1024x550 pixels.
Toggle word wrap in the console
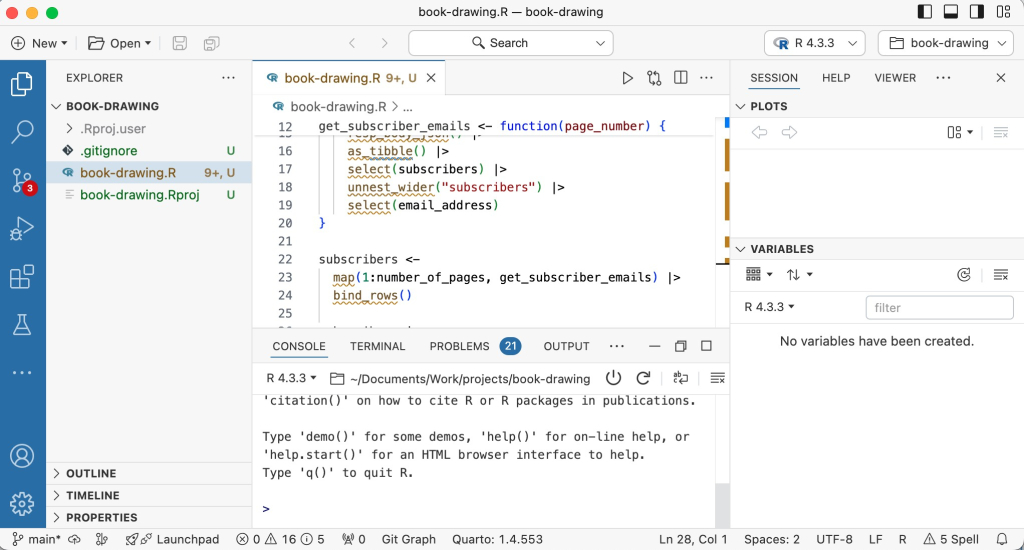click(x=680, y=378)
